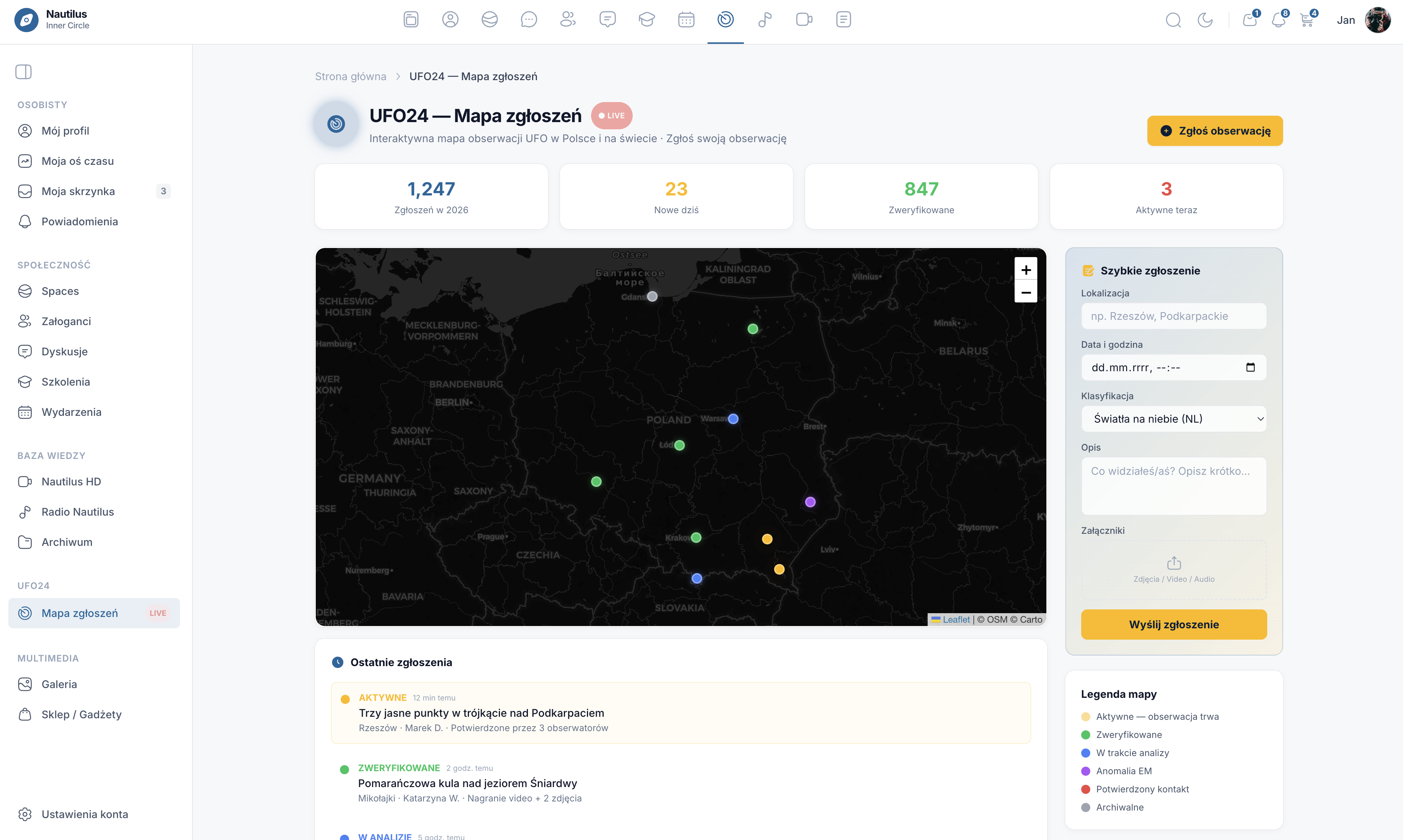Open Moja skrzynka in sidebar
This screenshot has height=840, width=1403.
coord(78,191)
